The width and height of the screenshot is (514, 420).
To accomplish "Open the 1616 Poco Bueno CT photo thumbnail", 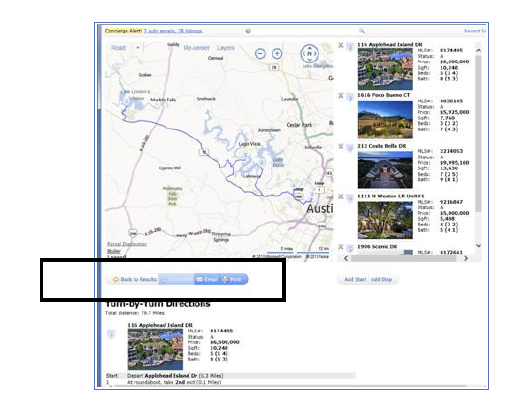I will point(385,120).
